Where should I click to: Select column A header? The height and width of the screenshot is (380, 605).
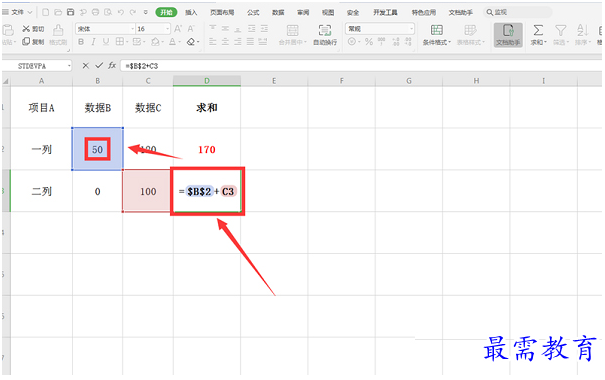click(x=41, y=81)
